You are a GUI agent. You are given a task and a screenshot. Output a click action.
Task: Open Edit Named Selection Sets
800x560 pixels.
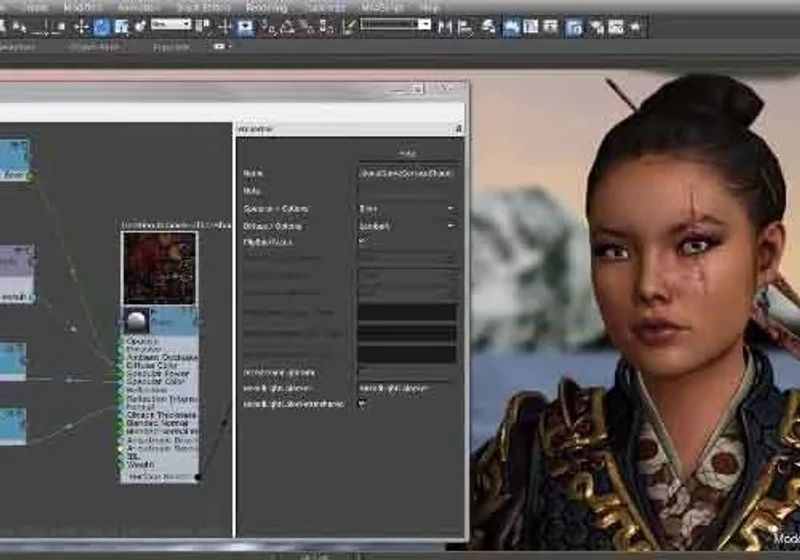[348, 27]
